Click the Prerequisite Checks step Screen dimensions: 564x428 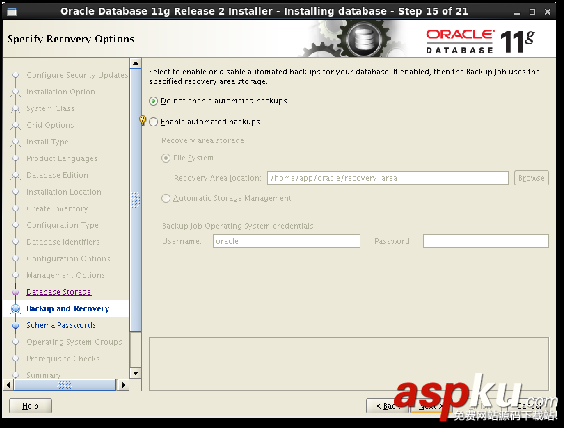tap(63, 359)
